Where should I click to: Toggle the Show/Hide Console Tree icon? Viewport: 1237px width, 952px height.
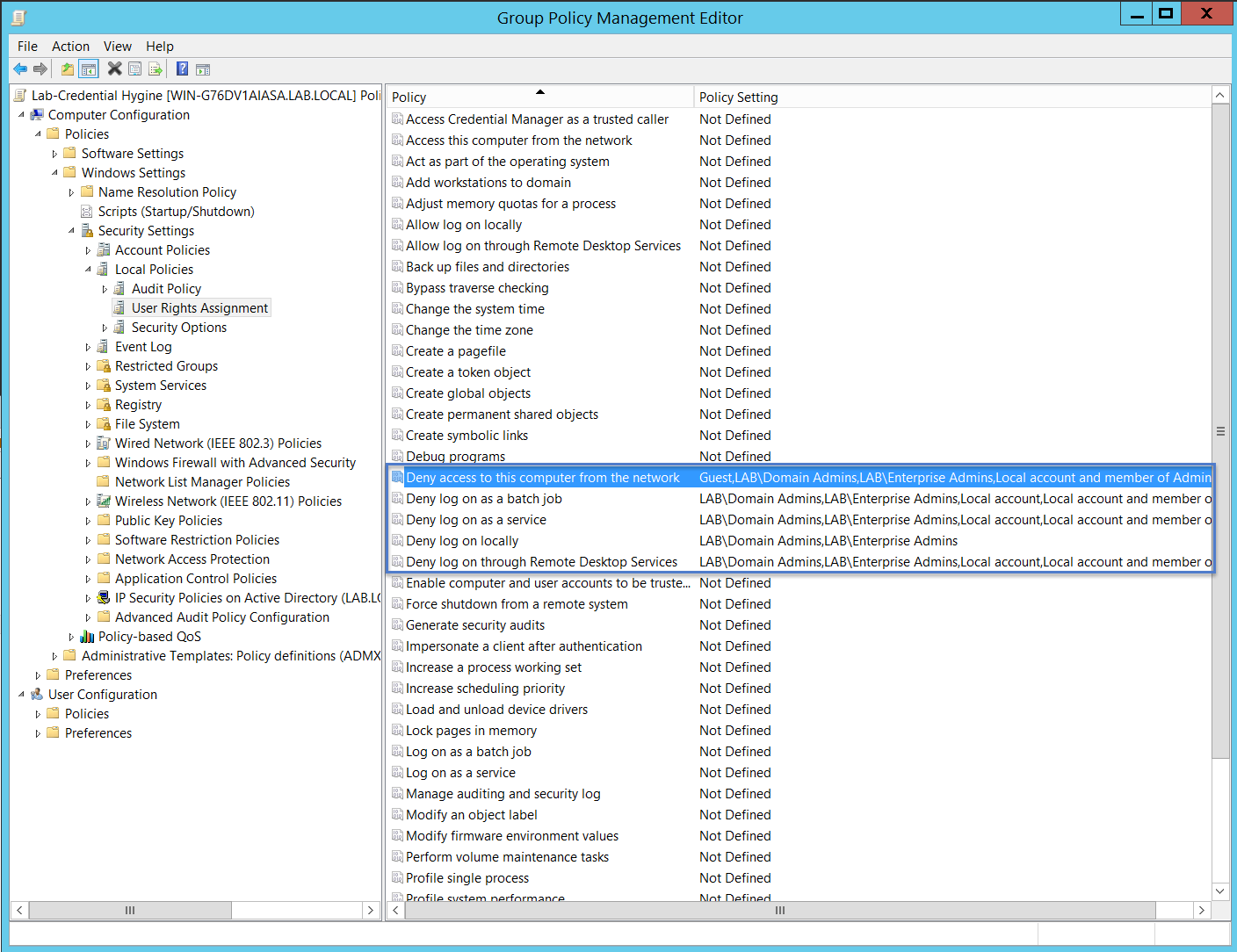(x=89, y=69)
